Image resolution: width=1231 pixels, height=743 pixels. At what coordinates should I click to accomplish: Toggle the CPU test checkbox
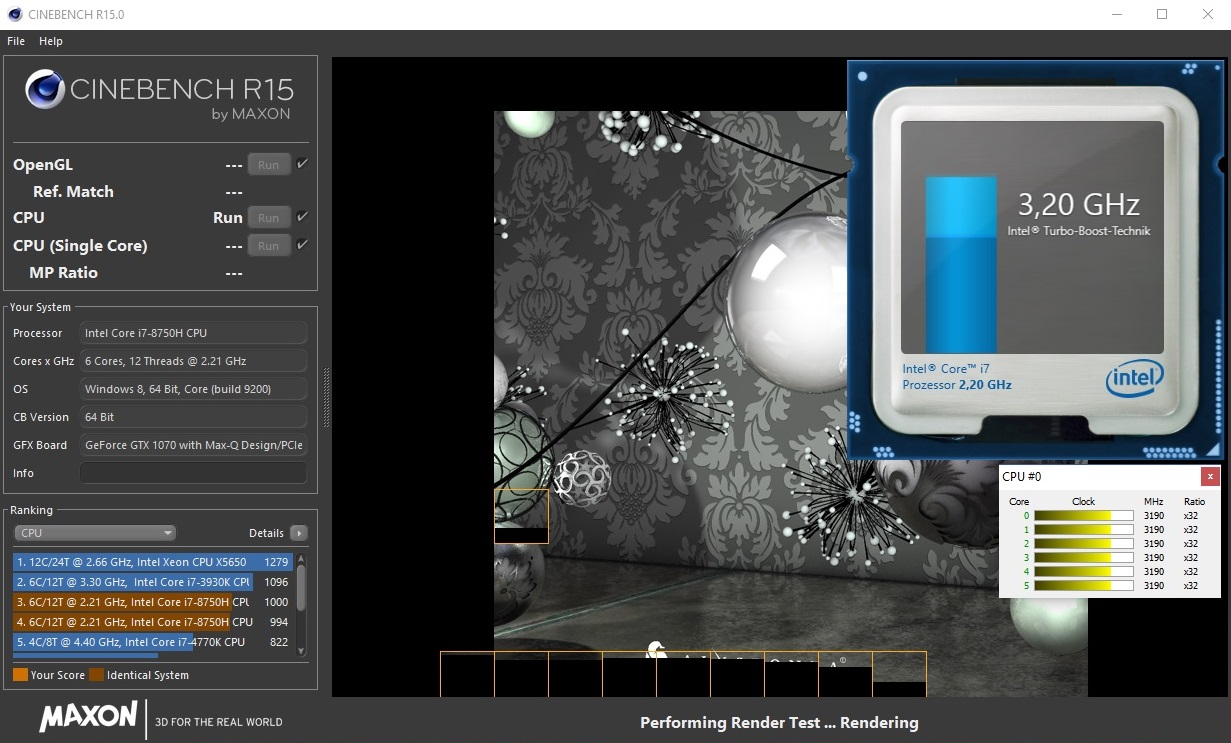302,217
